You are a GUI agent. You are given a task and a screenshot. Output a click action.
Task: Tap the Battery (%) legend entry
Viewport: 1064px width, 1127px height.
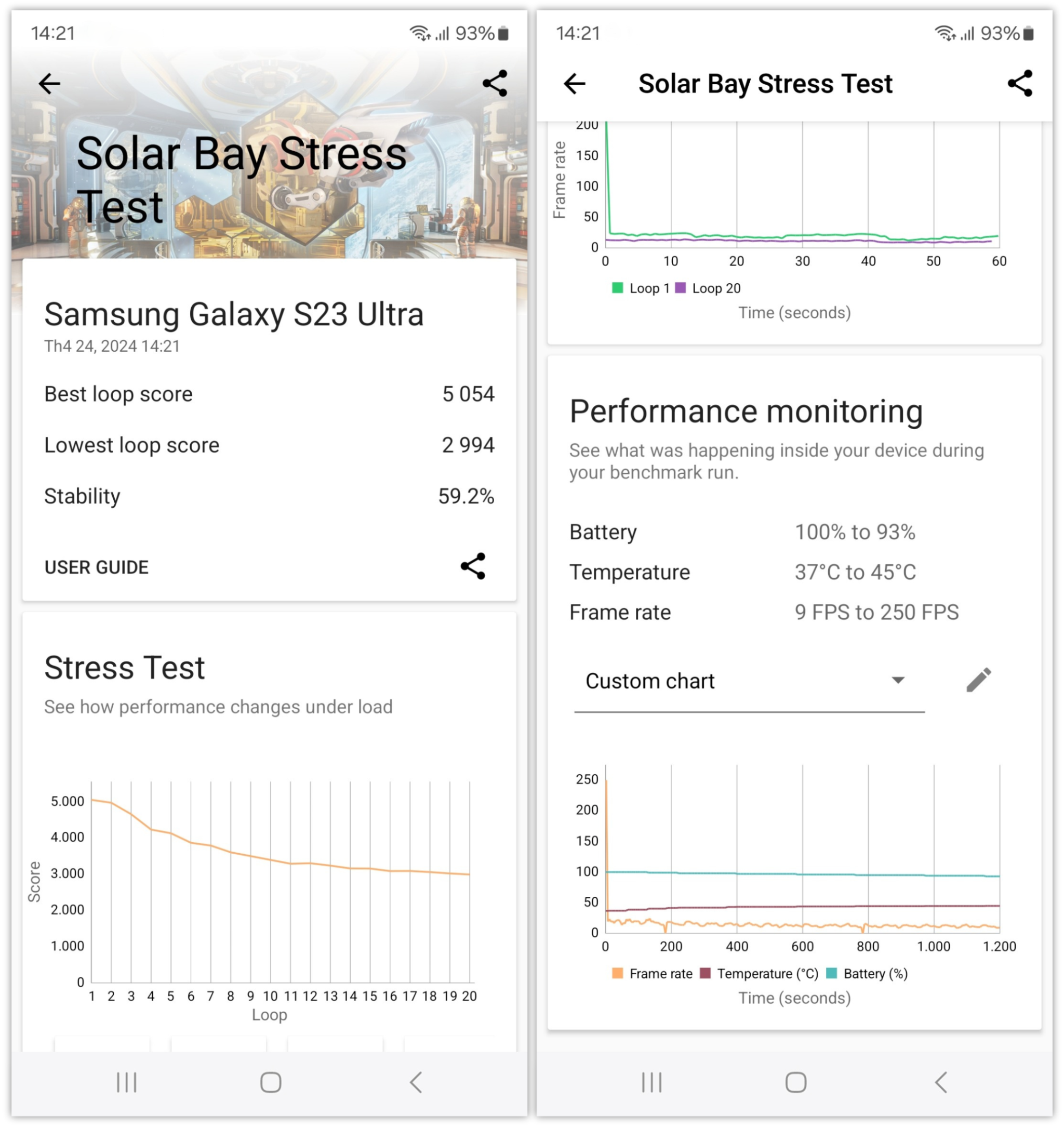(x=867, y=973)
